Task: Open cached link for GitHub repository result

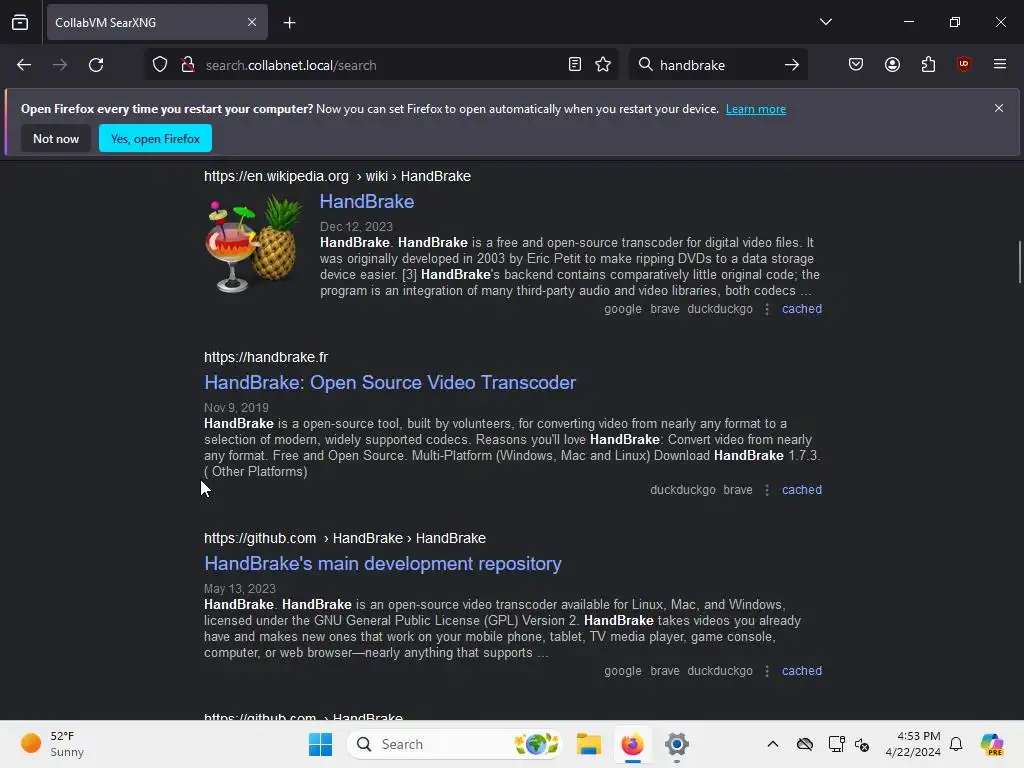Action: pos(802,671)
